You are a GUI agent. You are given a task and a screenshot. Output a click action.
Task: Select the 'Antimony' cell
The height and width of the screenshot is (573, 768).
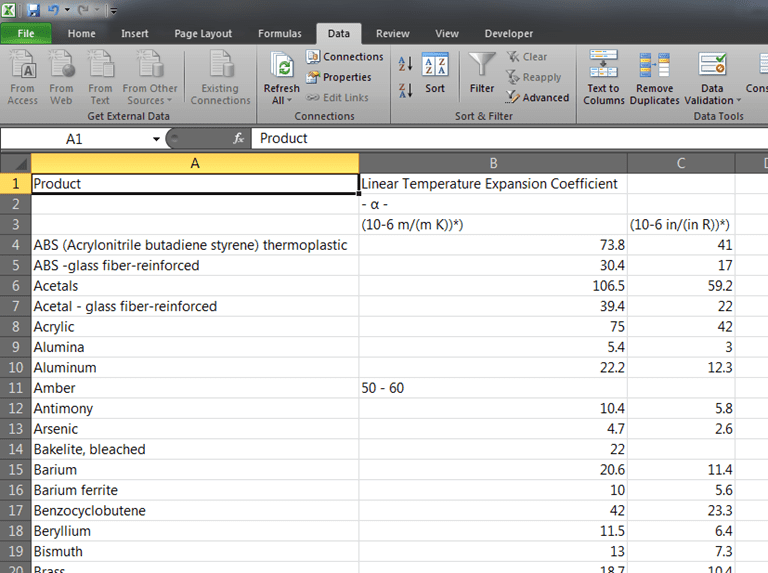pyautogui.click(x=195, y=408)
